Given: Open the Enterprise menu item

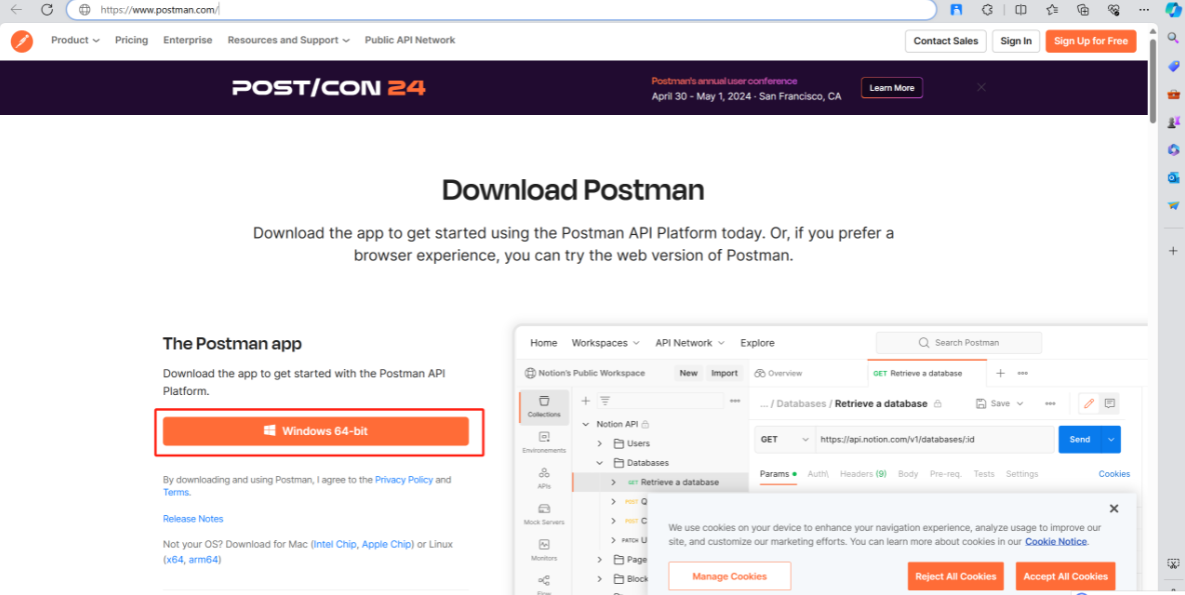Looking at the screenshot, I should coord(187,40).
